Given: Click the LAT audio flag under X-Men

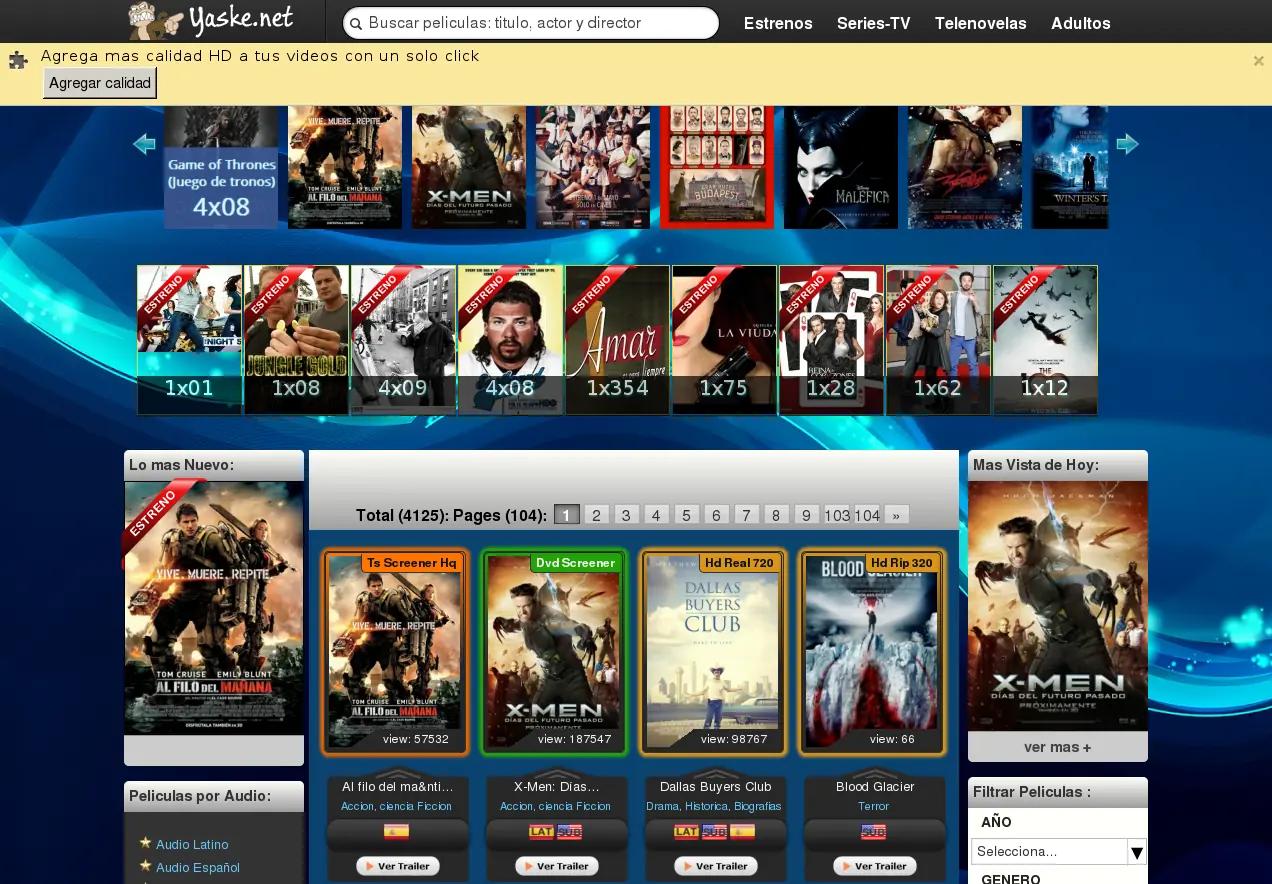Looking at the screenshot, I should [542, 832].
